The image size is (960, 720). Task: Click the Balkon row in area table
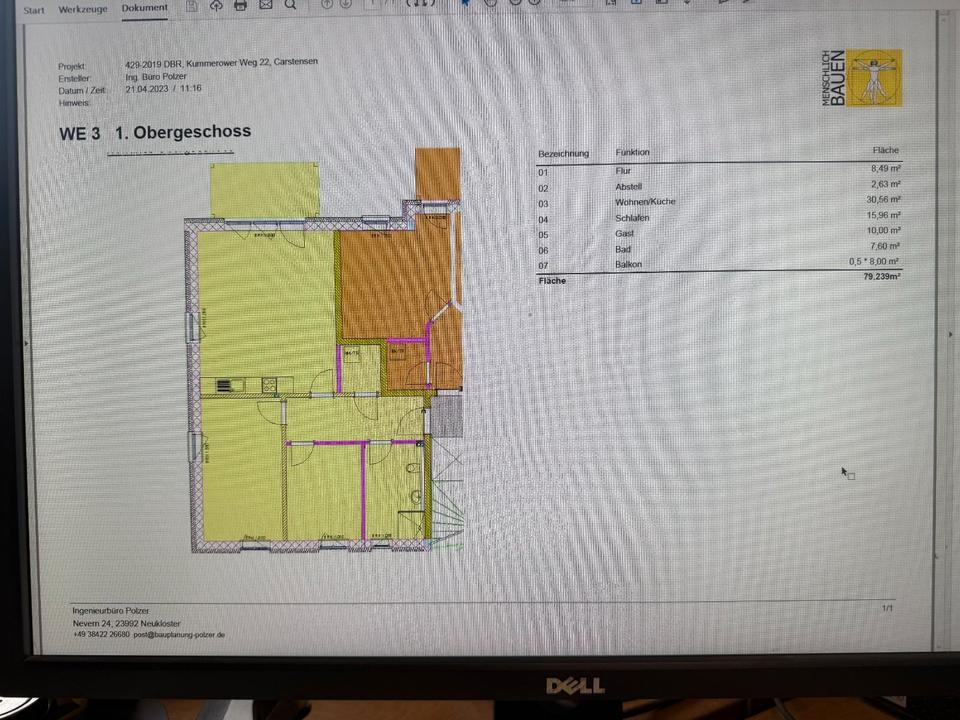point(718,265)
